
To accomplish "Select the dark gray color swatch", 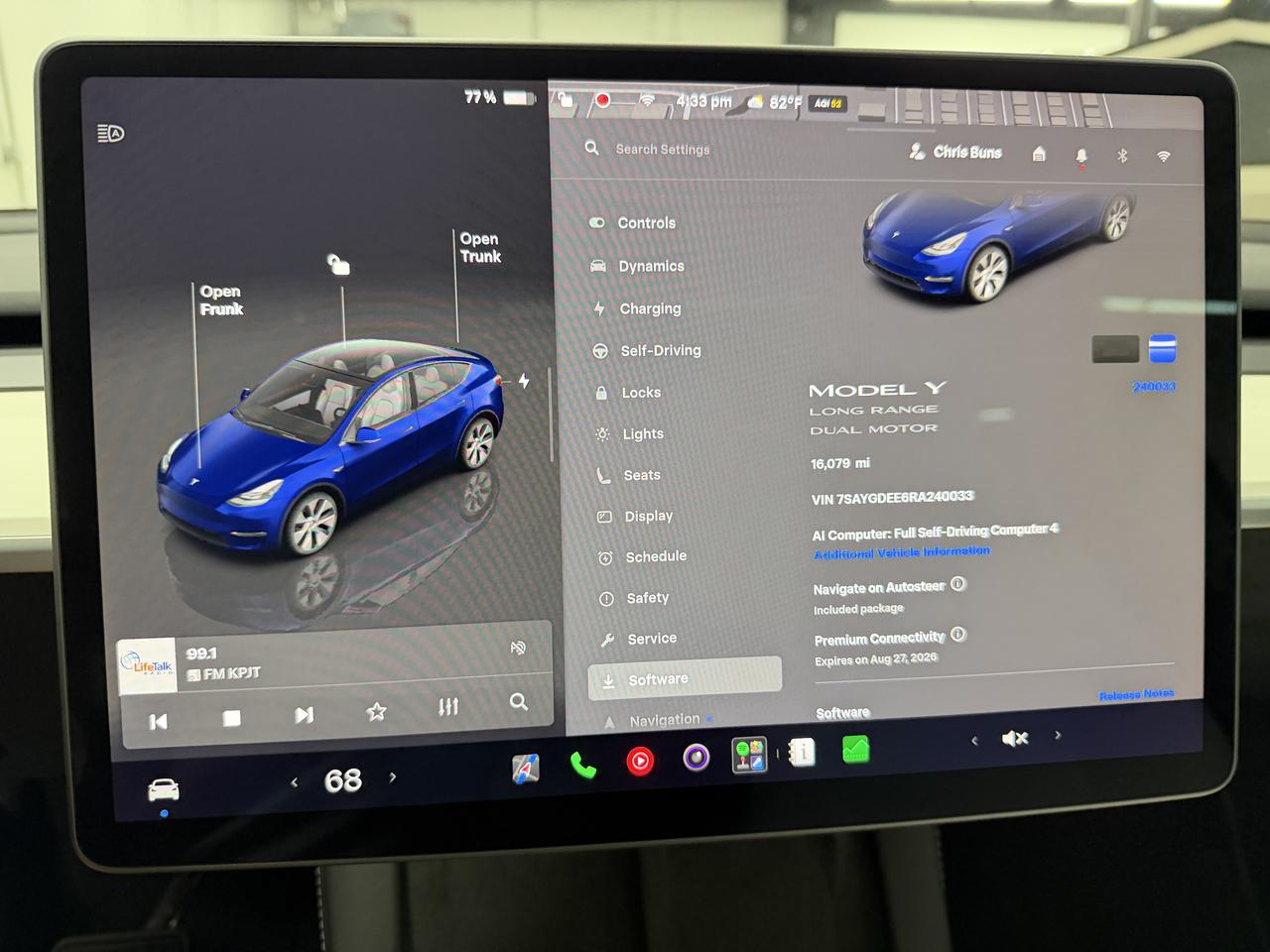I will [1115, 349].
